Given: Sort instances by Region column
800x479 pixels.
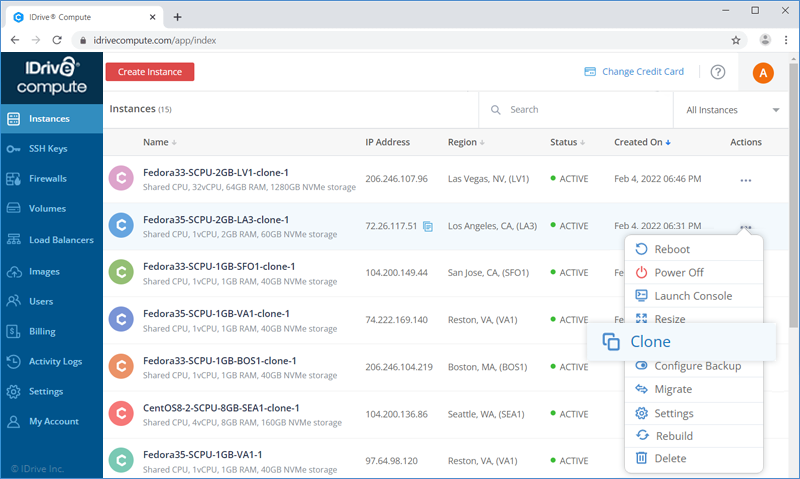Looking at the screenshot, I should tap(466, 142).
